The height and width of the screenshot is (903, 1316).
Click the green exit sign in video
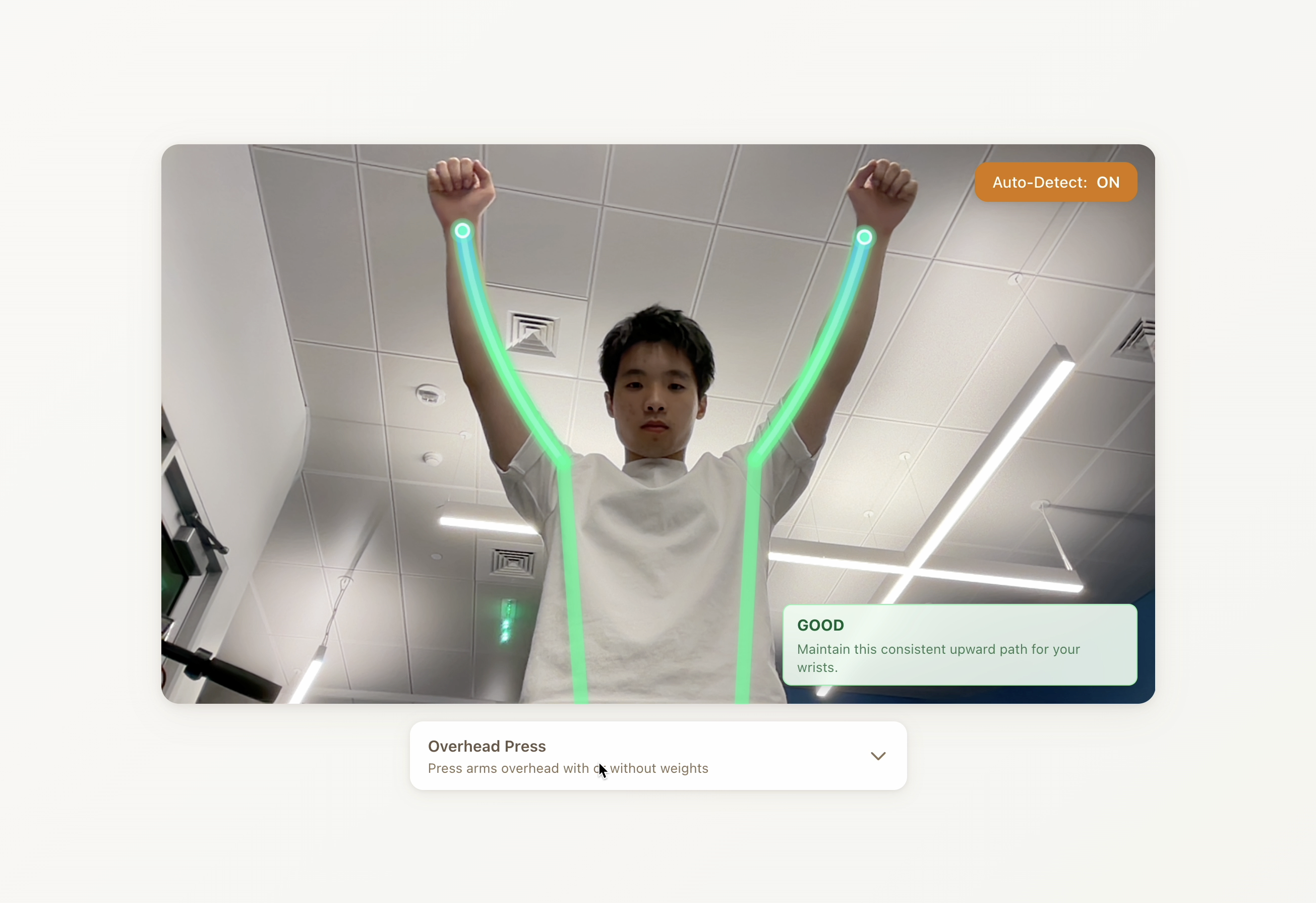coord(507,622)
